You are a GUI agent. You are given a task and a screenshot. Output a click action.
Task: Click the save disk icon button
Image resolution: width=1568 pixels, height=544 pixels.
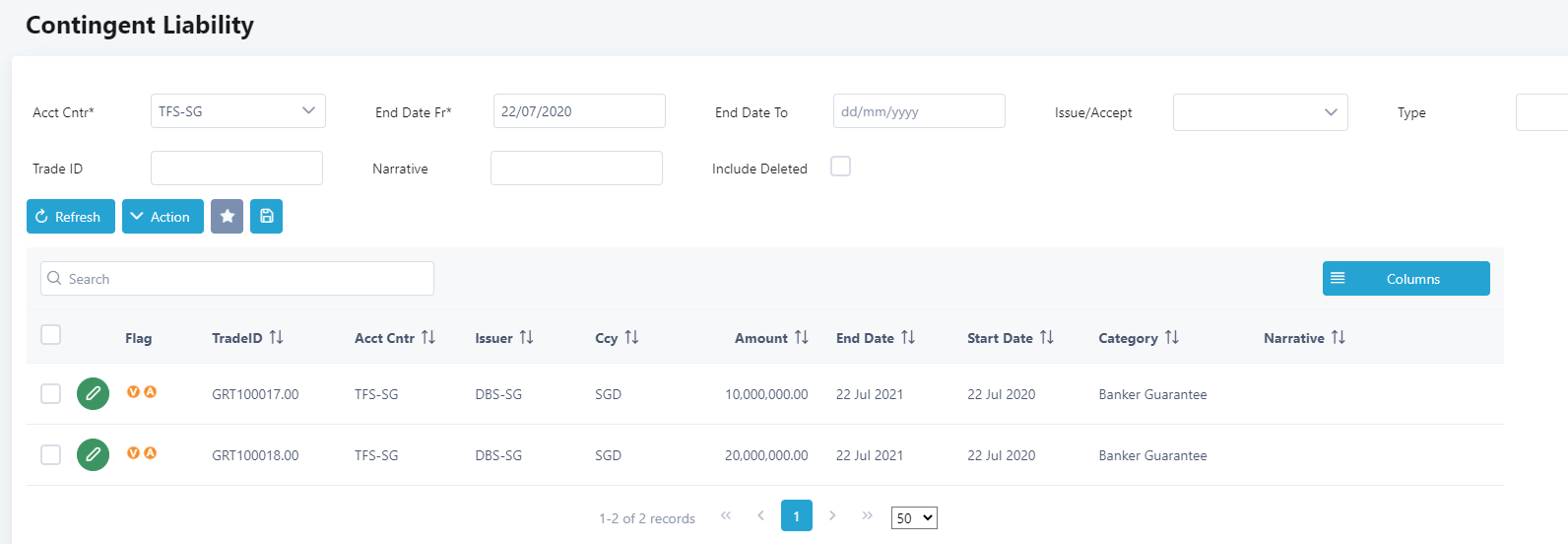[x=266, y=217]
